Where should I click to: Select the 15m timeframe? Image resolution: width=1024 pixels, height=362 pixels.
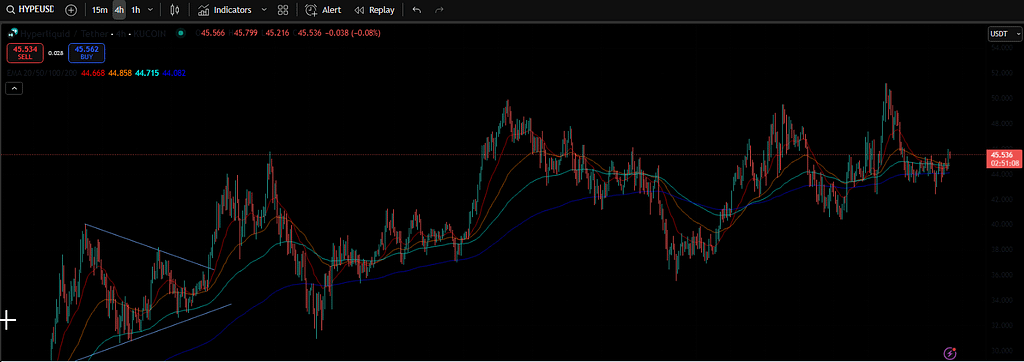point(100,10)
